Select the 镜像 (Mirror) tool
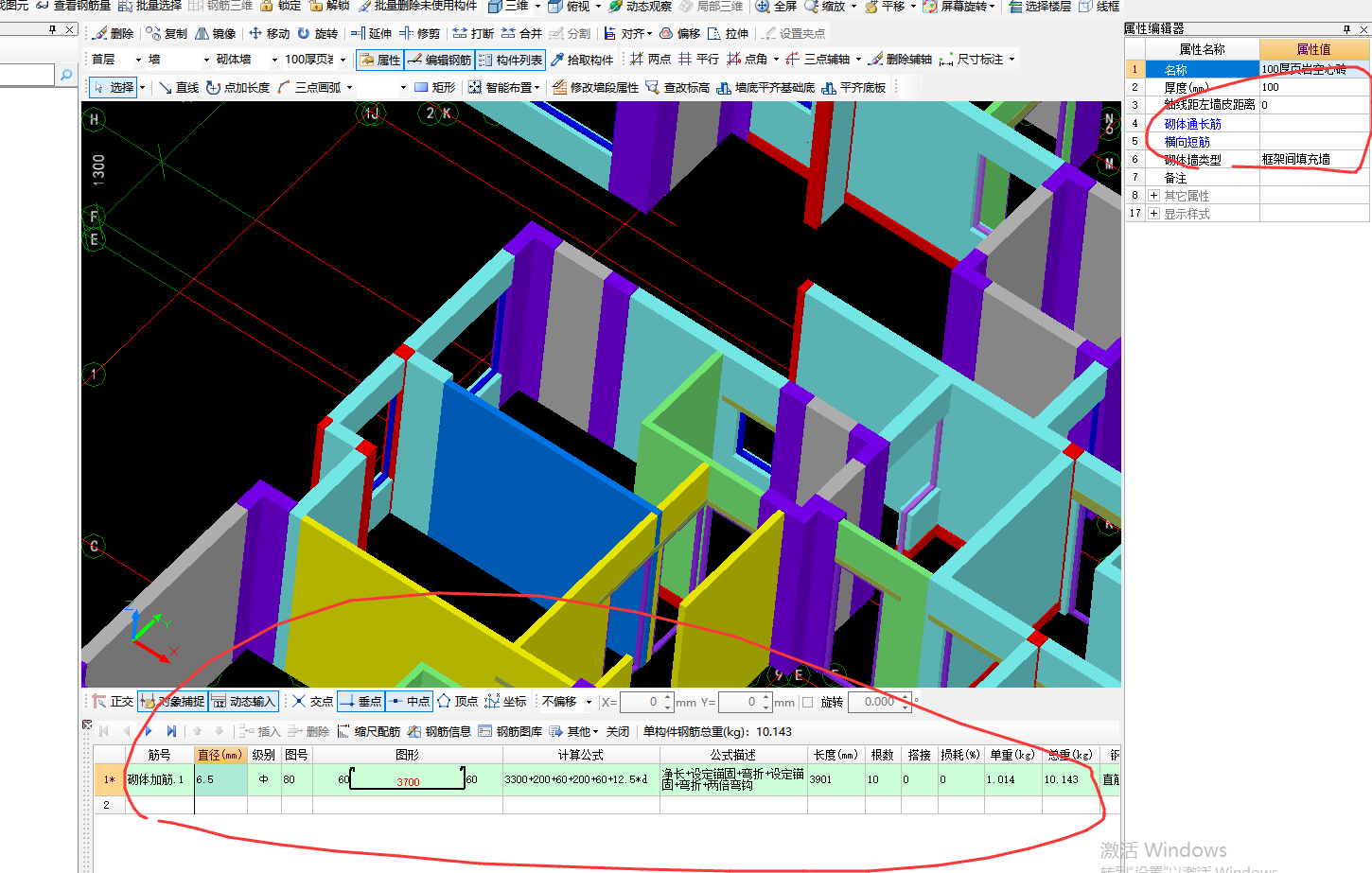Viewport: 1372px width, 873px height. point(215,33)
